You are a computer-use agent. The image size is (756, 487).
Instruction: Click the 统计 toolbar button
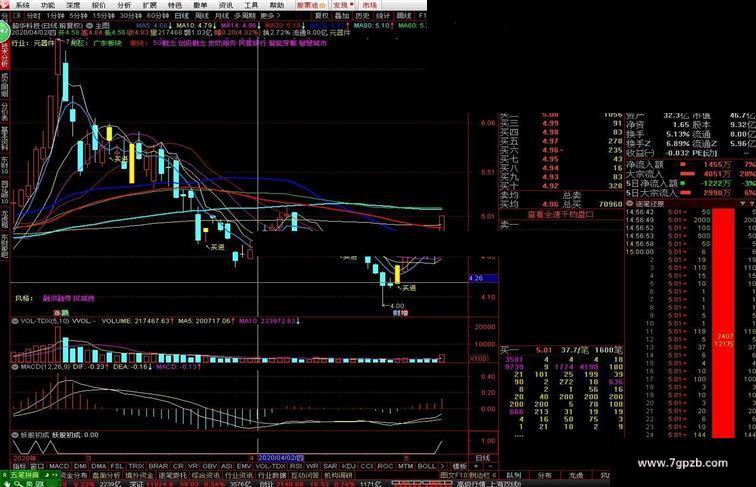(383, 16)
